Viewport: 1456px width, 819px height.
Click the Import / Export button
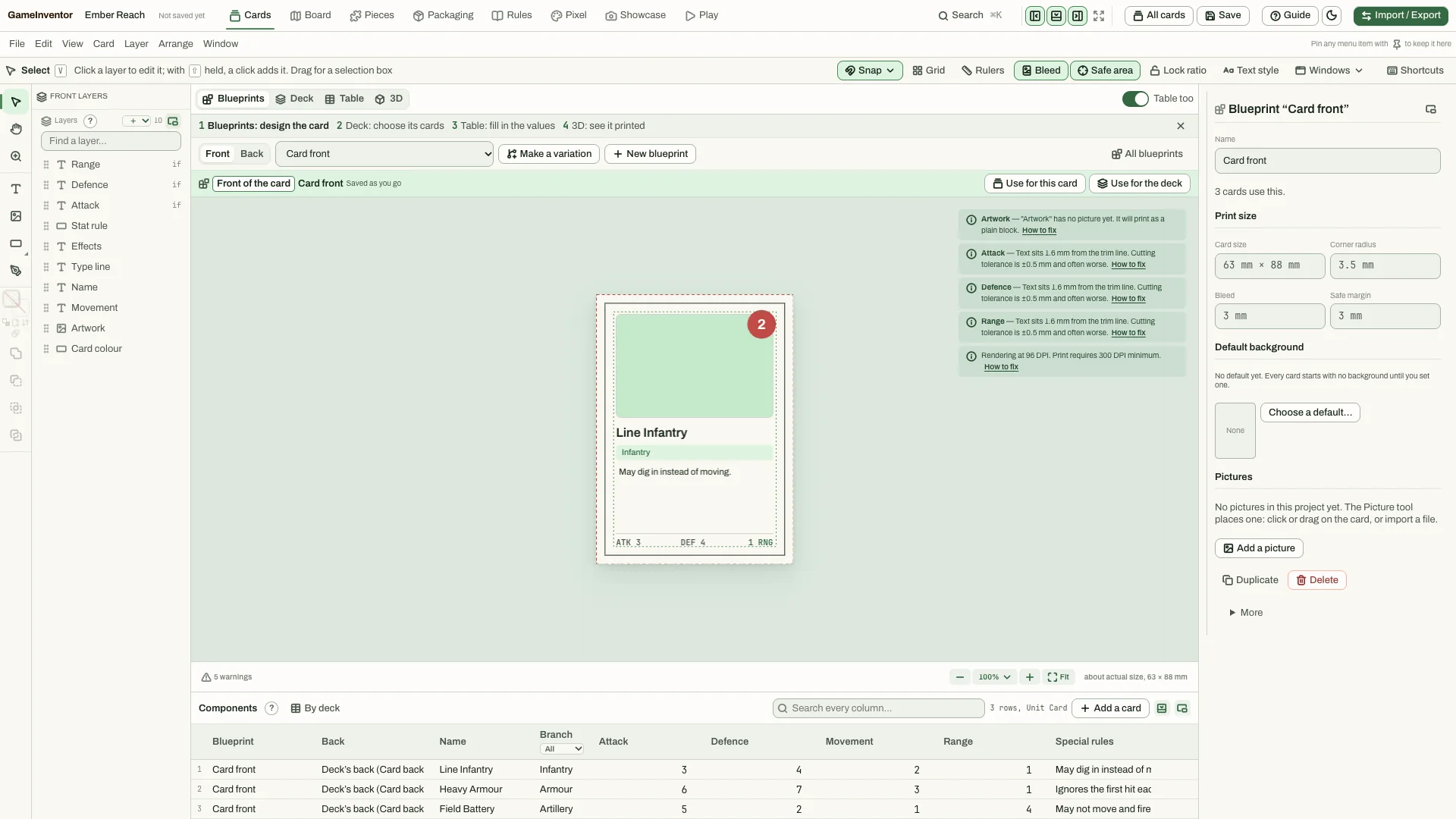[x=1401, y=15]
